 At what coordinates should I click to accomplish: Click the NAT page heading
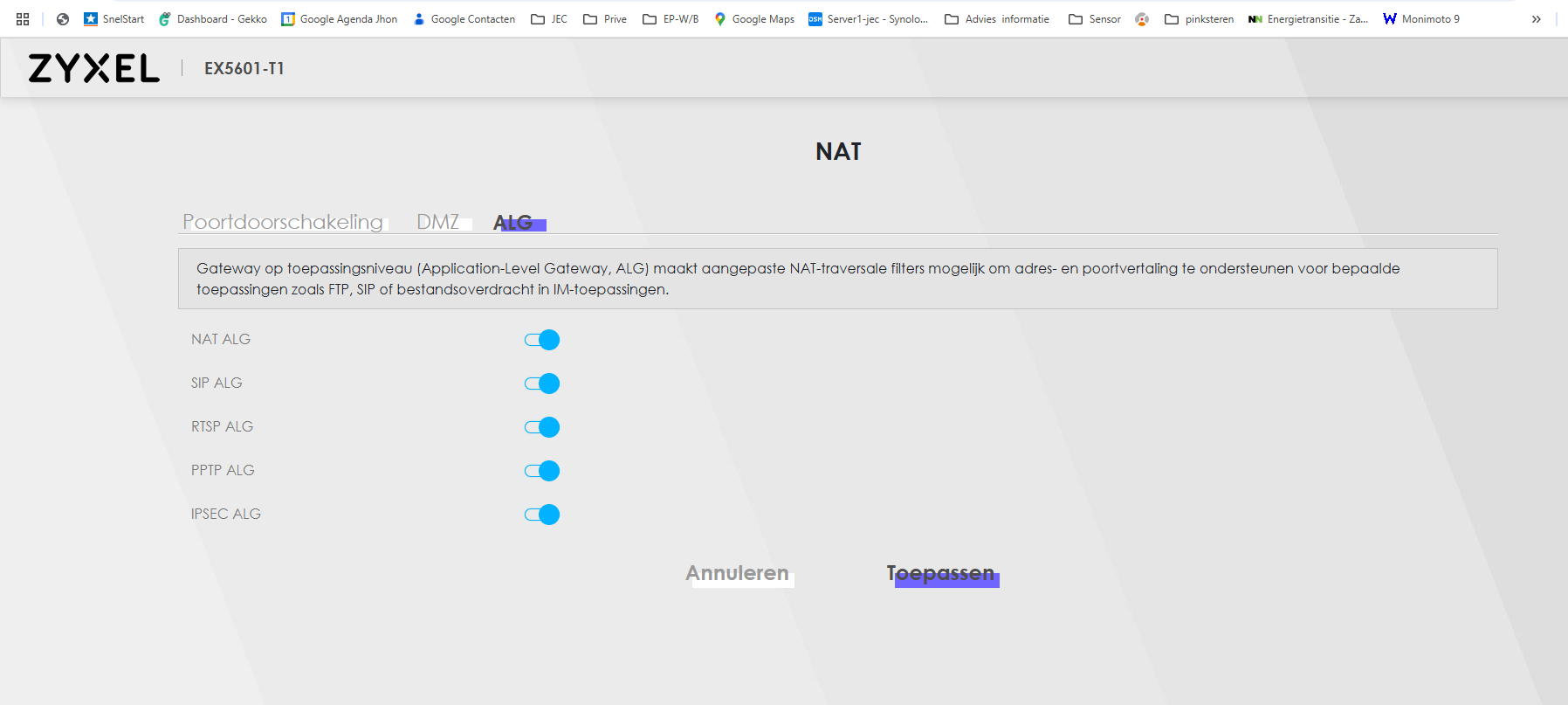(838, 152)
